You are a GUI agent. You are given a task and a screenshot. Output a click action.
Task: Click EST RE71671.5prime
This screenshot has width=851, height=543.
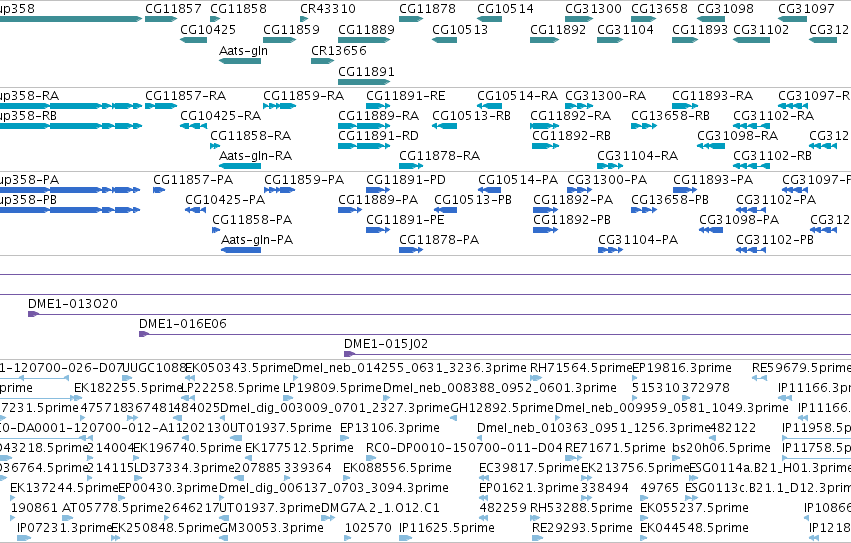[615, 448]
